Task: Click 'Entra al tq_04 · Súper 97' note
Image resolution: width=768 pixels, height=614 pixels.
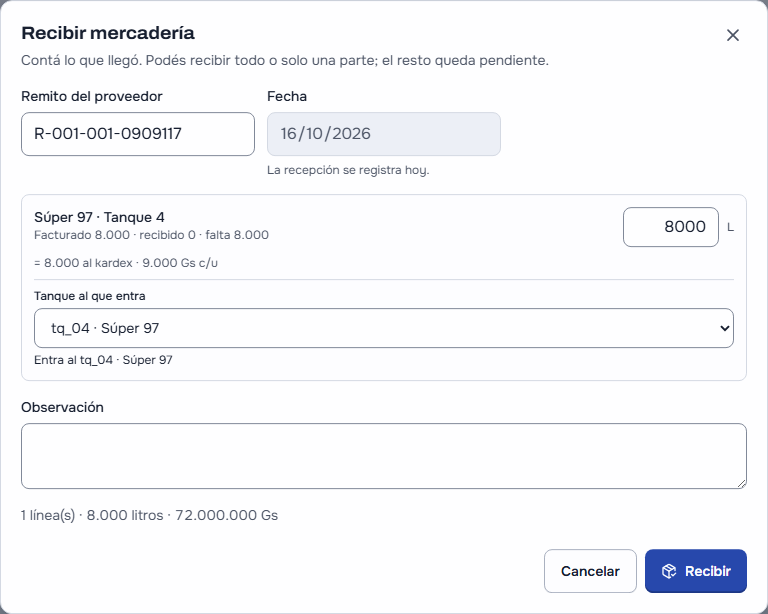Action: coord(103,360)
